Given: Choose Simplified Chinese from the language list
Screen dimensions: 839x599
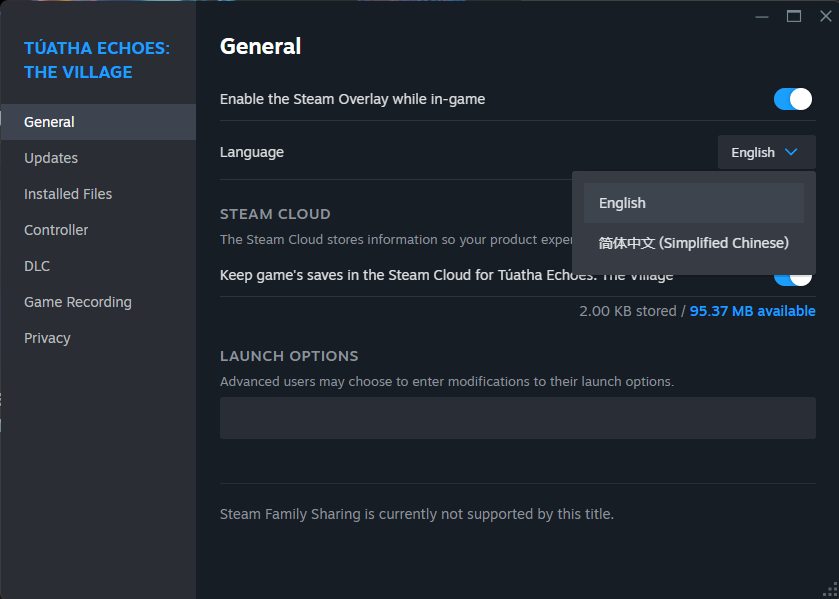Looking at the screenshot, I should (x=693, y=243).
